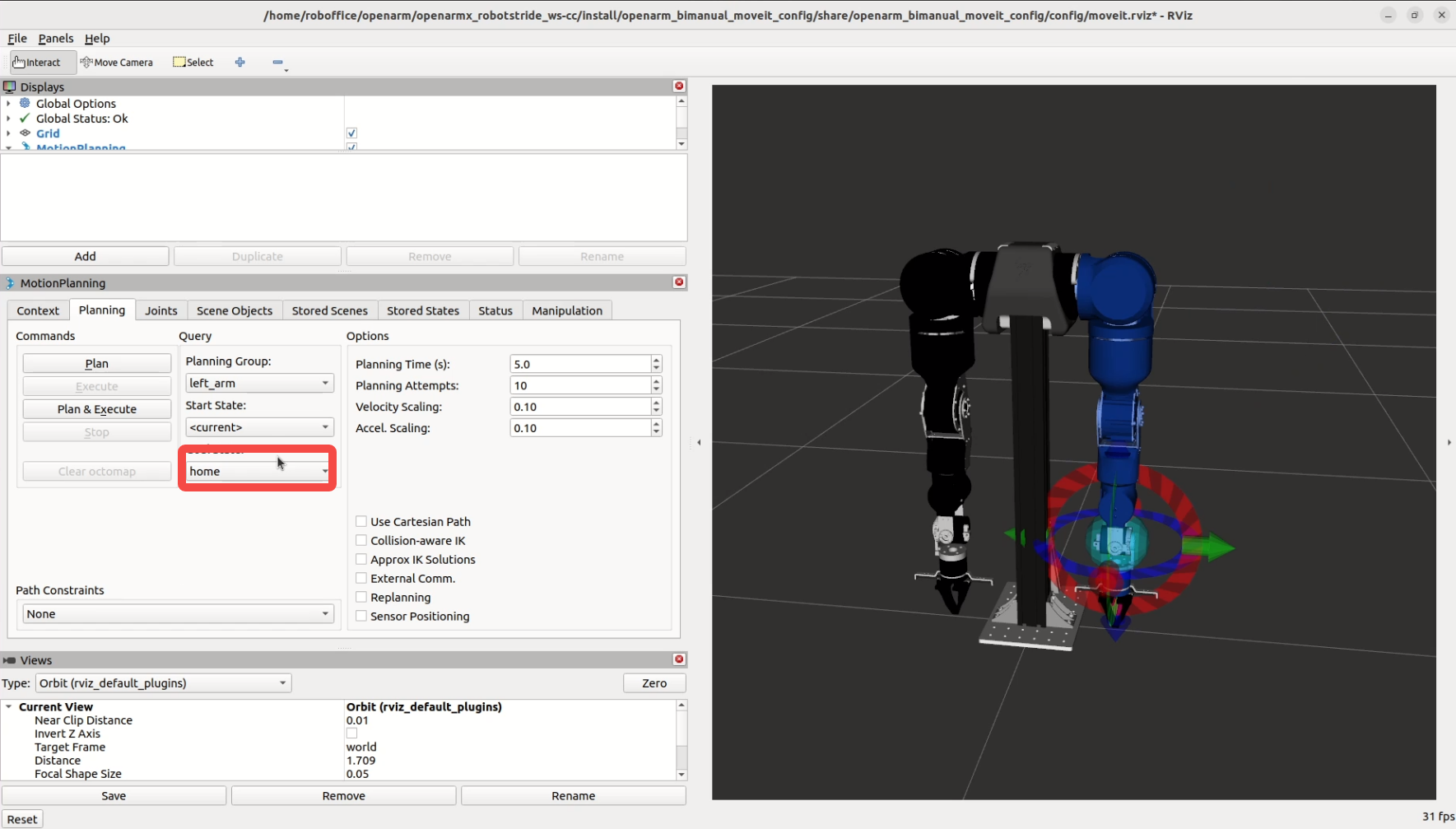The width and height of the screenshot is (1456, 829).
Task: Open the Planning Group dropdown
Action: pos(258,384)
